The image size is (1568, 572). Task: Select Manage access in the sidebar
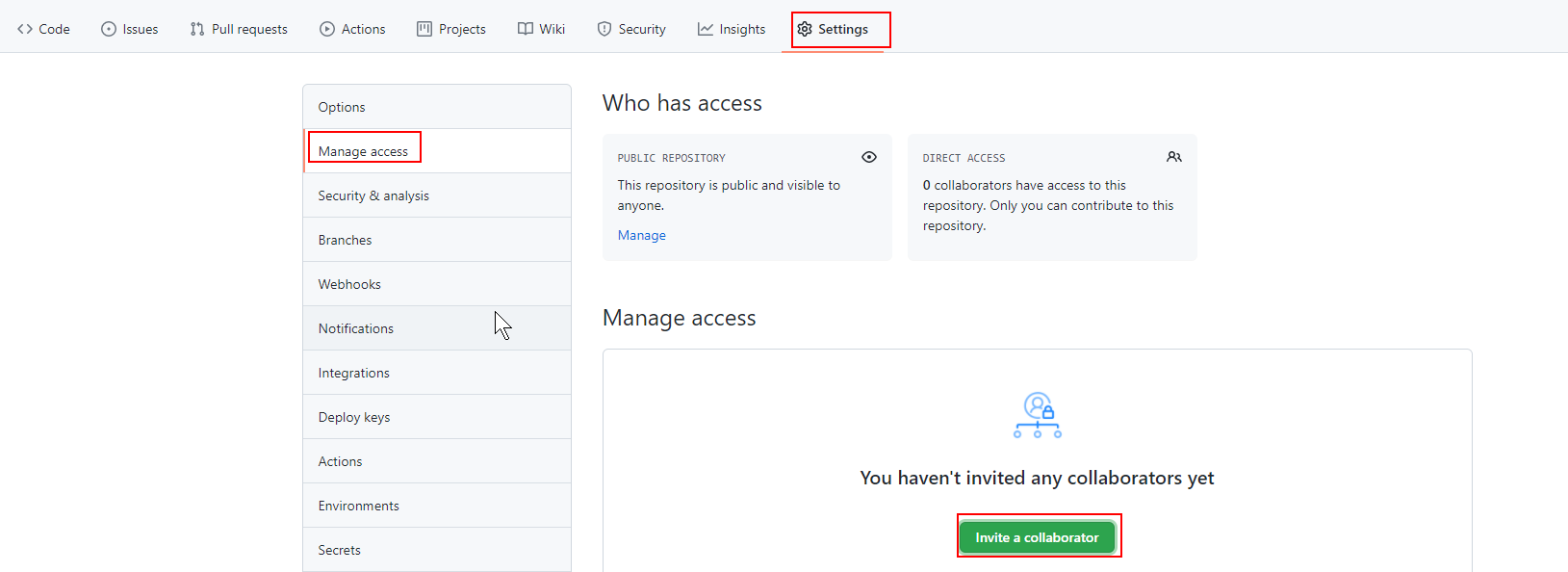click(437, 151)
